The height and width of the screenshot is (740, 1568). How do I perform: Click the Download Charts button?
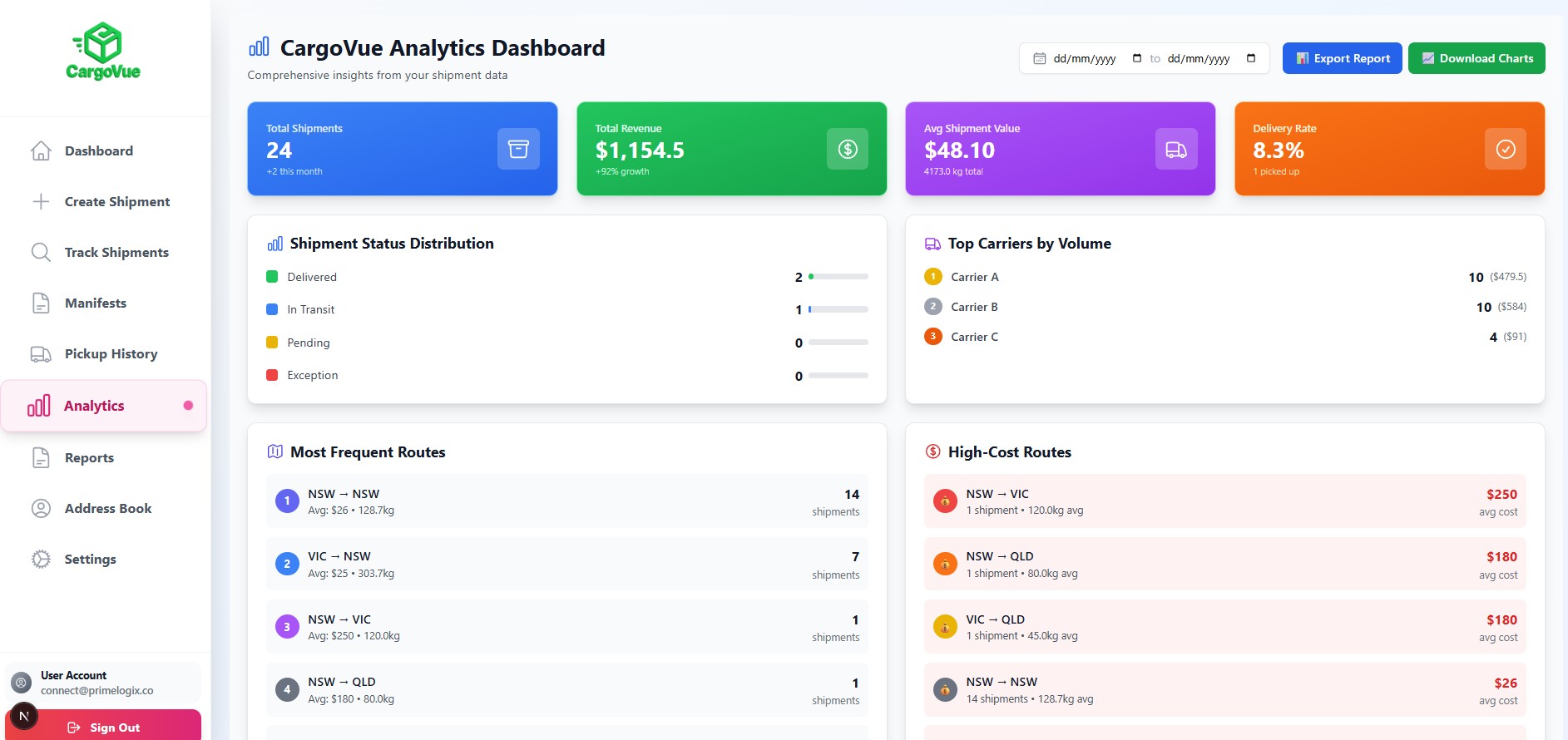tap(1476, 58)
